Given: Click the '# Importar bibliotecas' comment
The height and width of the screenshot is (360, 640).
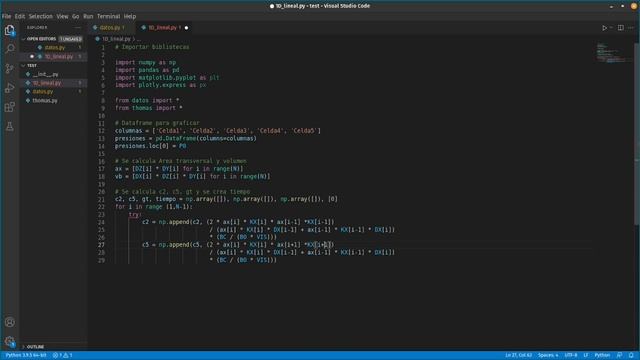Looking at the screenshot, I should (152, 47).
